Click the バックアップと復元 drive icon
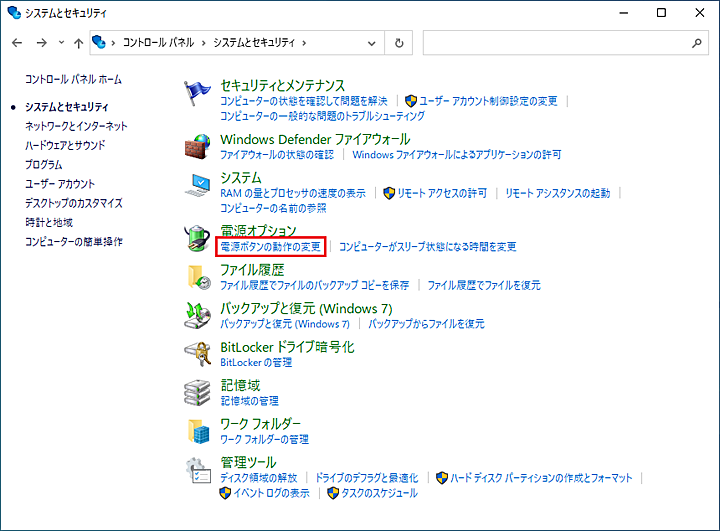 pyautogui.click(x=197, y=316)
